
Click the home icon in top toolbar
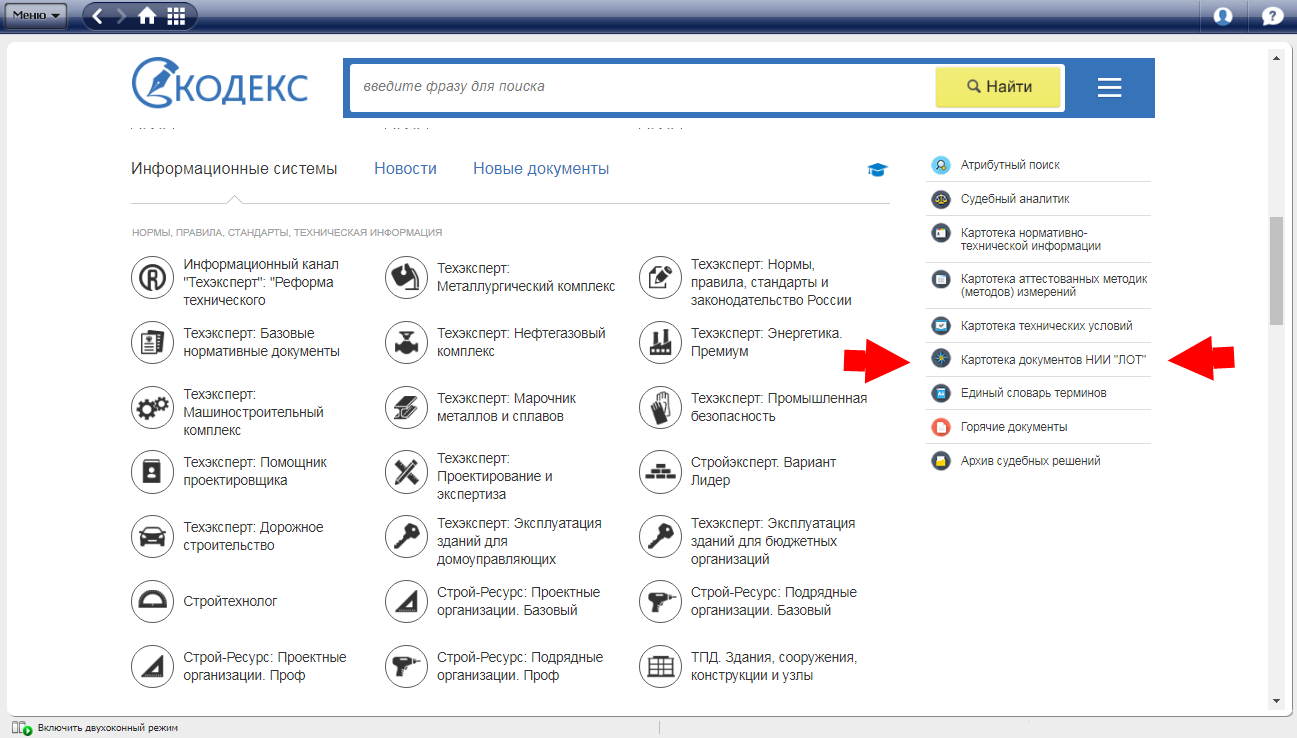(147, 16)
